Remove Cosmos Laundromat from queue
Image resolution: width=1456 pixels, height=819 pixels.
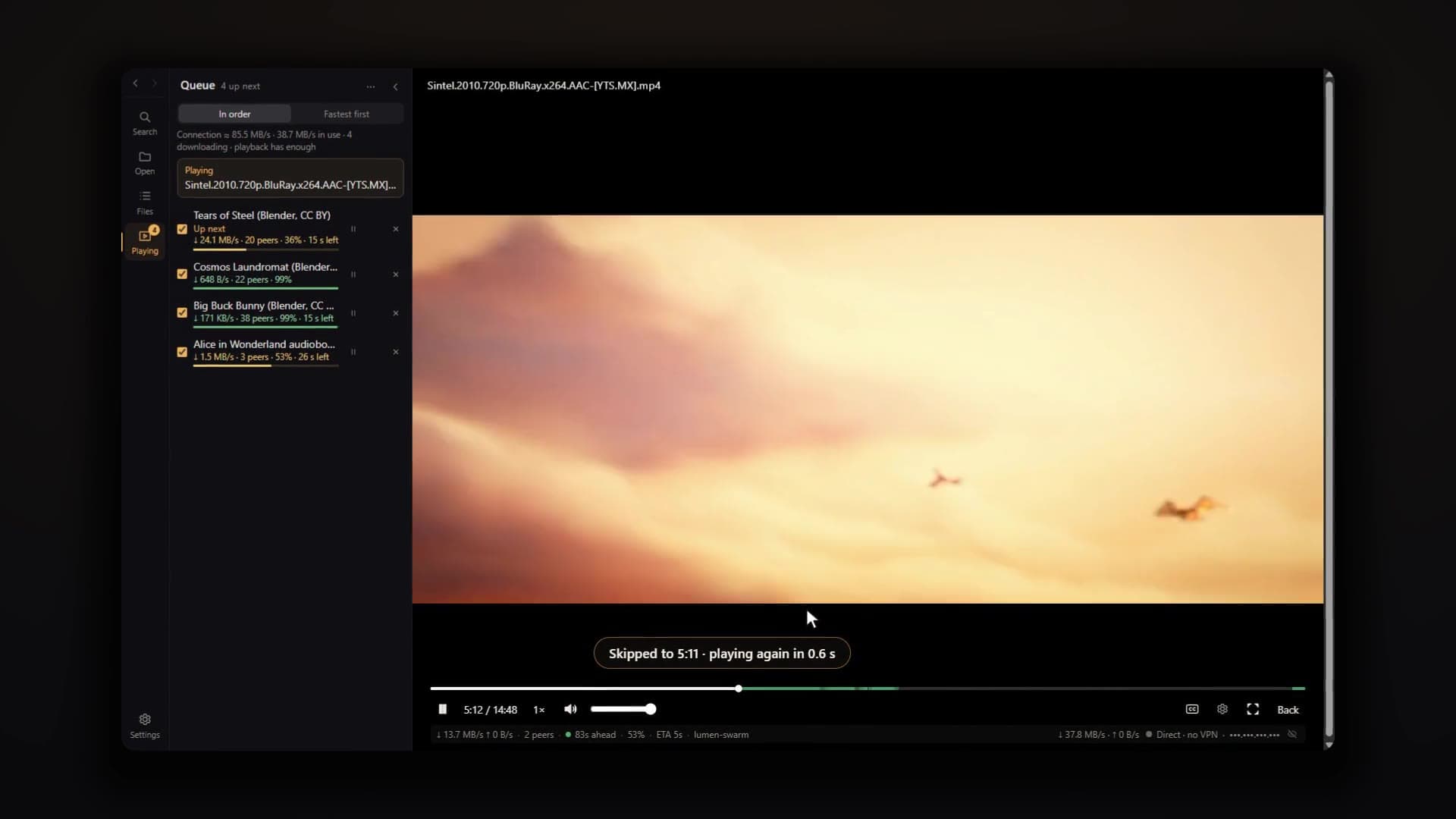(x=396, y=275)
